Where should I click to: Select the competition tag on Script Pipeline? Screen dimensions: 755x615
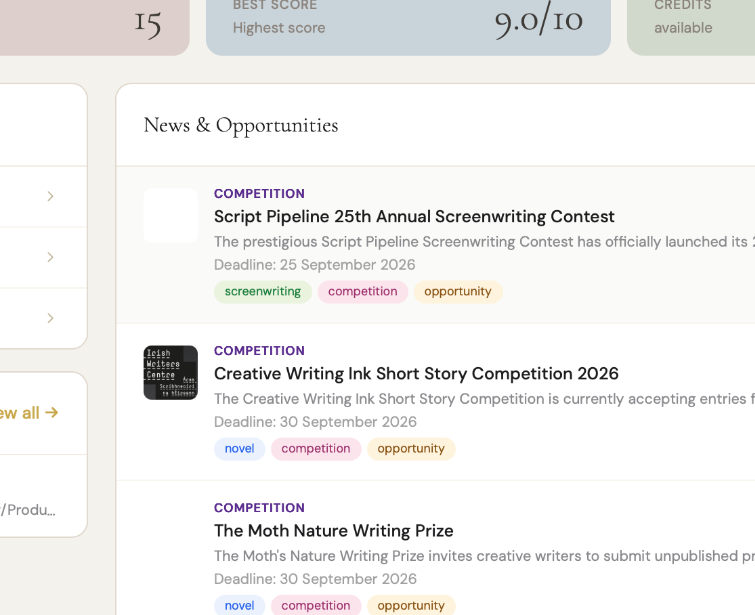363,292
